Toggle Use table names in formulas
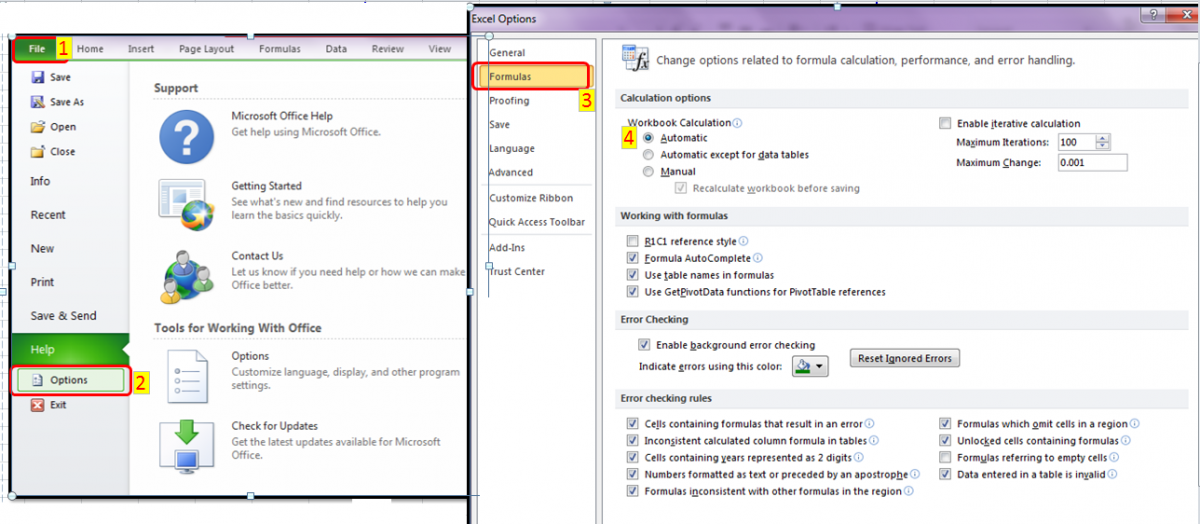This screenshot has width=1200, height=524. click(632, 275)
